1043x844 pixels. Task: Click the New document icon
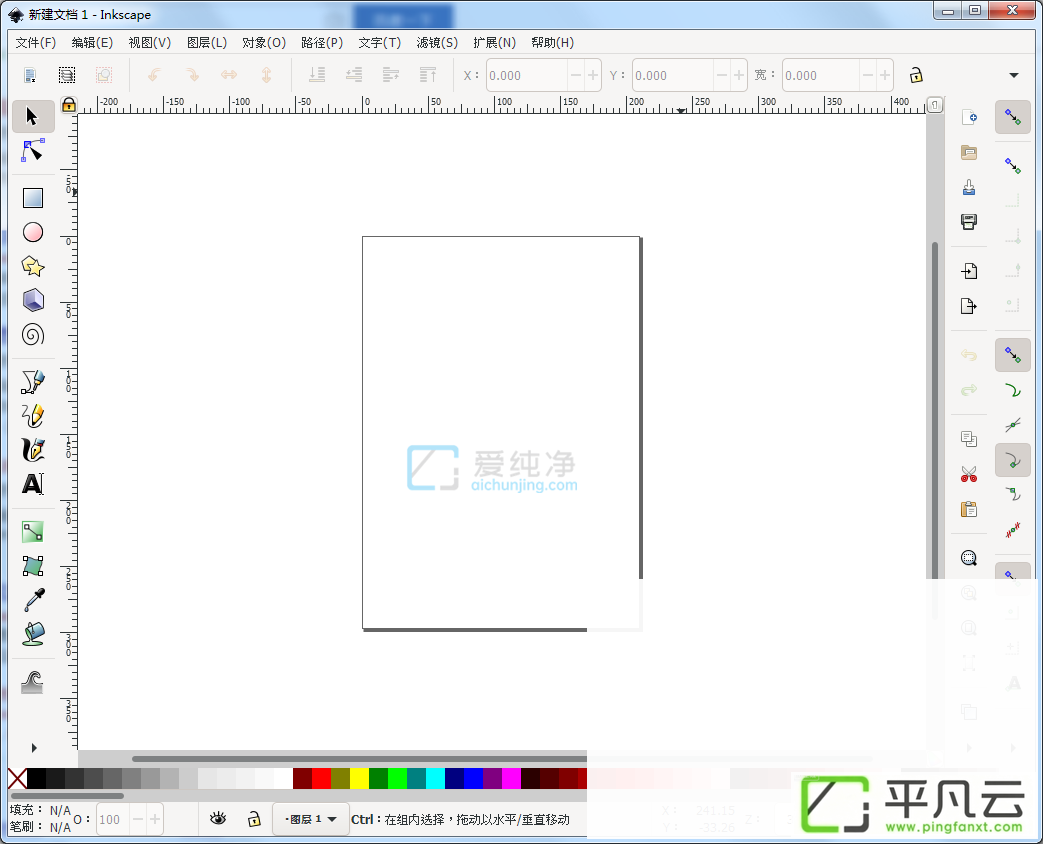[x=969, y=118]
